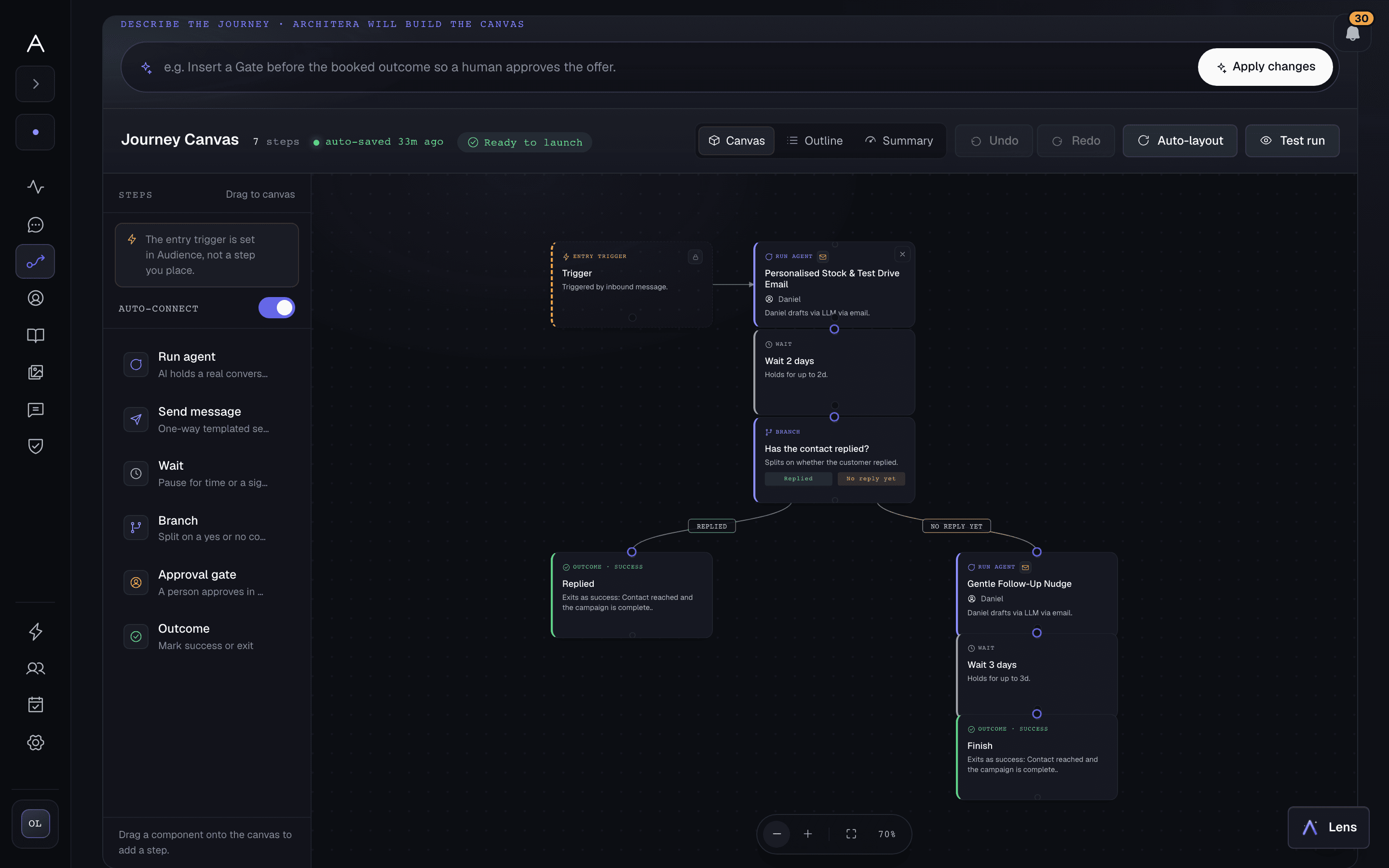
Task: Open the shield check icon in sidebar
Action: [x=36, y=446]
